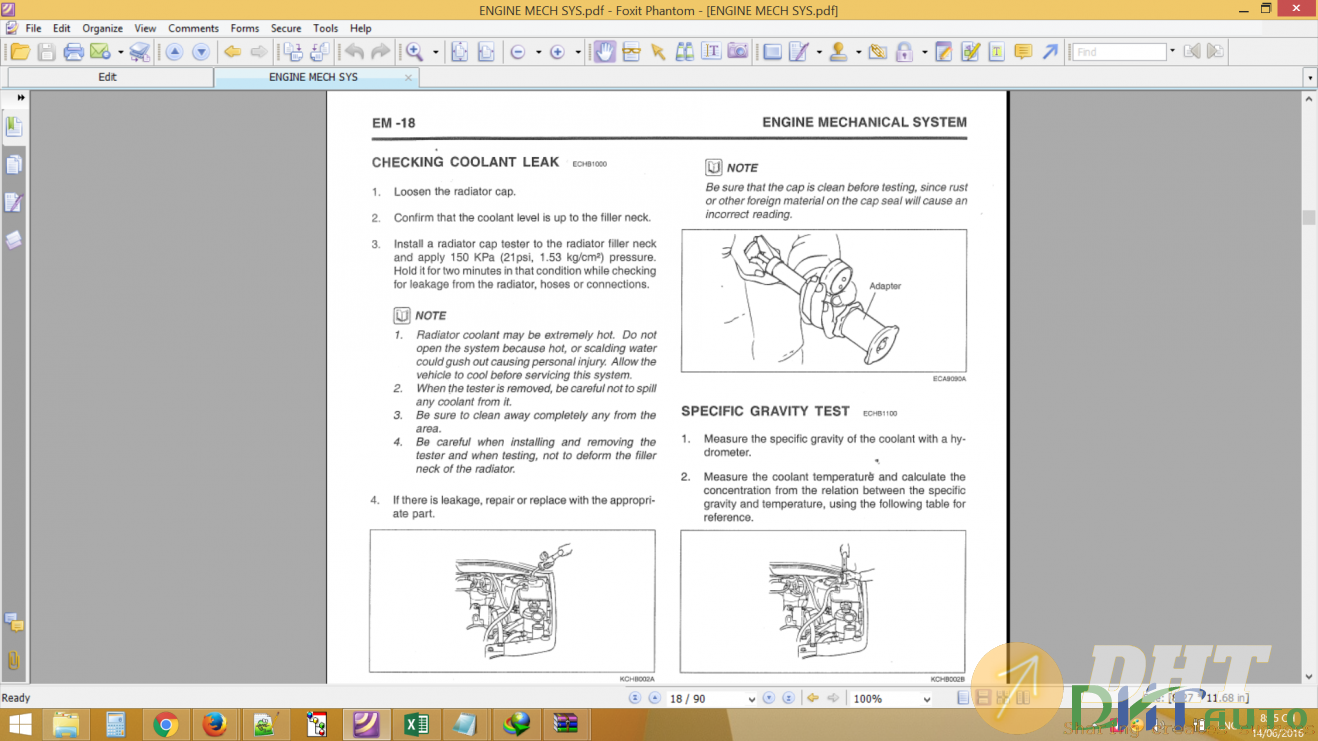Expand the Zoom In dropdown arrow
The height and width of the screenshot is (741, 1318).
coord(578,52)
